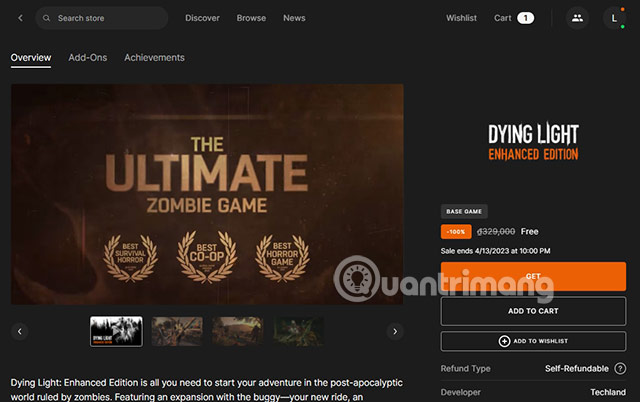The image size is (640, 402).
Task: Click the Developer label
Action: (461, 392)
